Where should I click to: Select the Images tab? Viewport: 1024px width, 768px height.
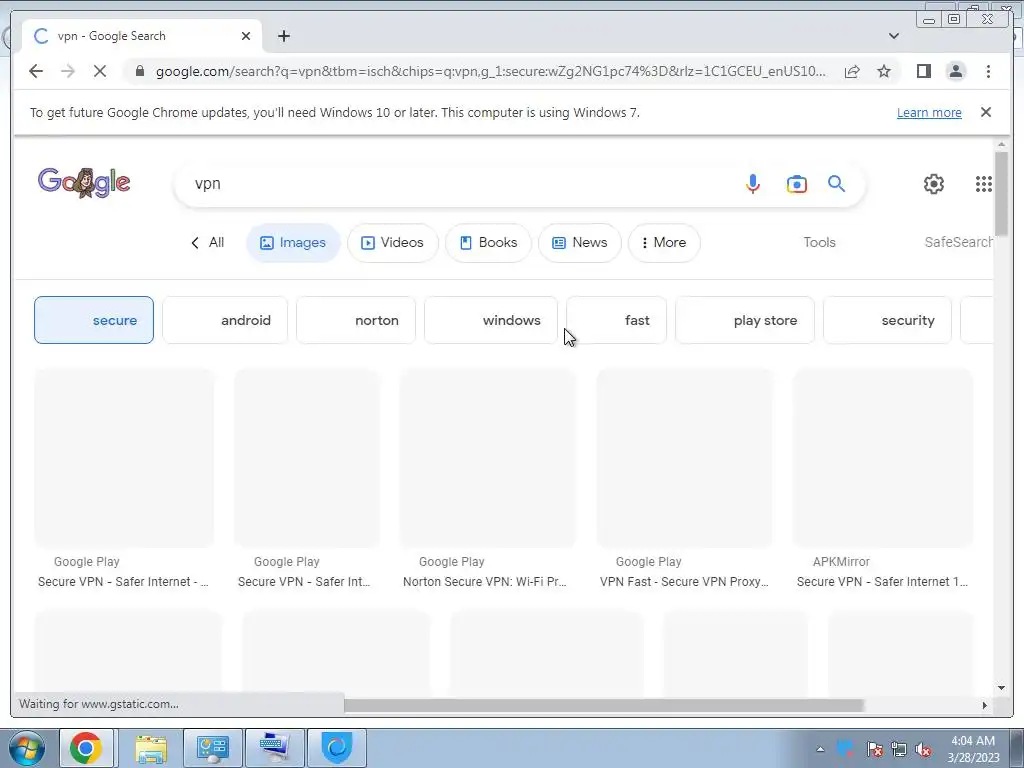tap(293, 243)
